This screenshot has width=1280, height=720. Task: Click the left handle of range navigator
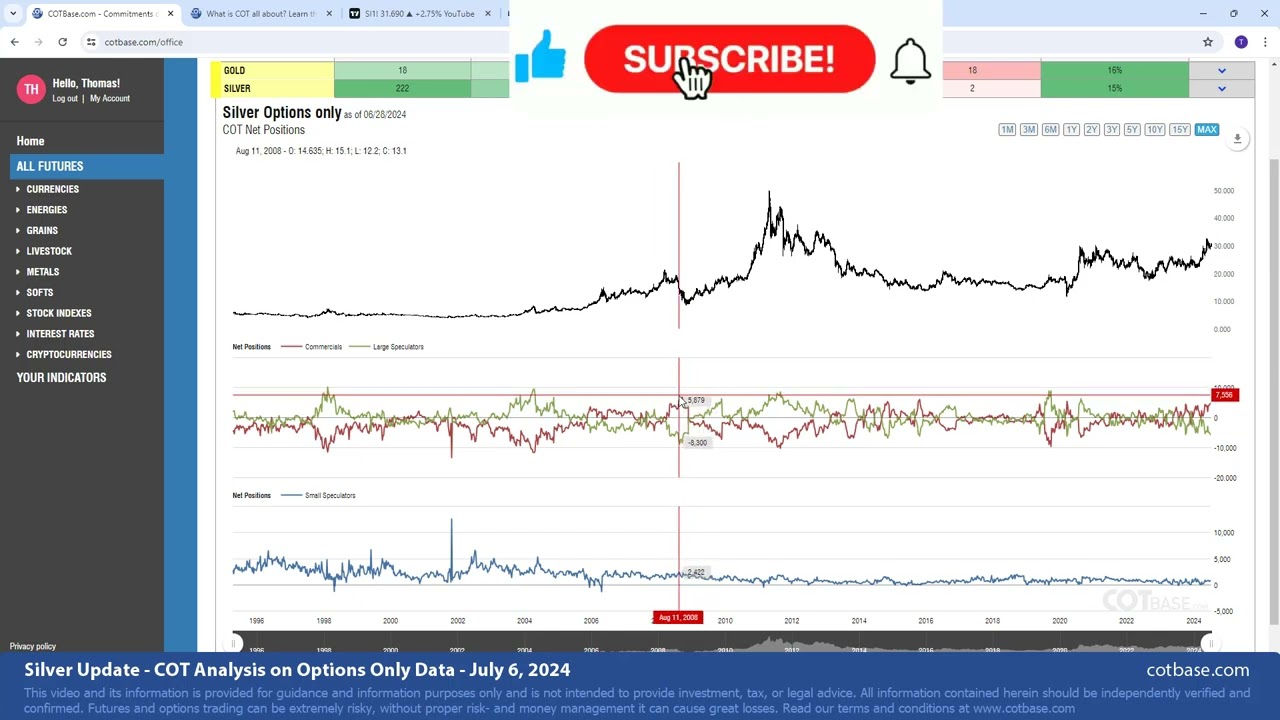[234, 644]
